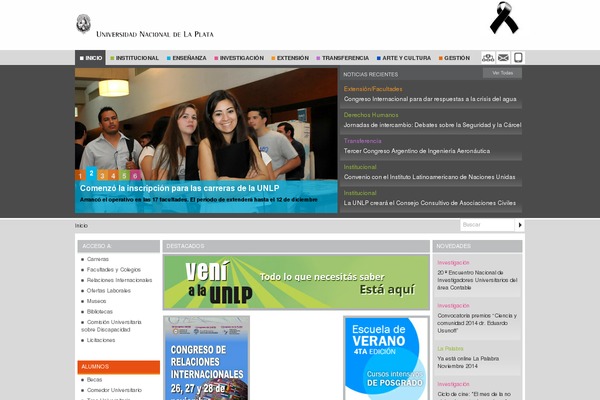Click the UNLP crest logo
The image size is (600, 400).
pos(83,24)
